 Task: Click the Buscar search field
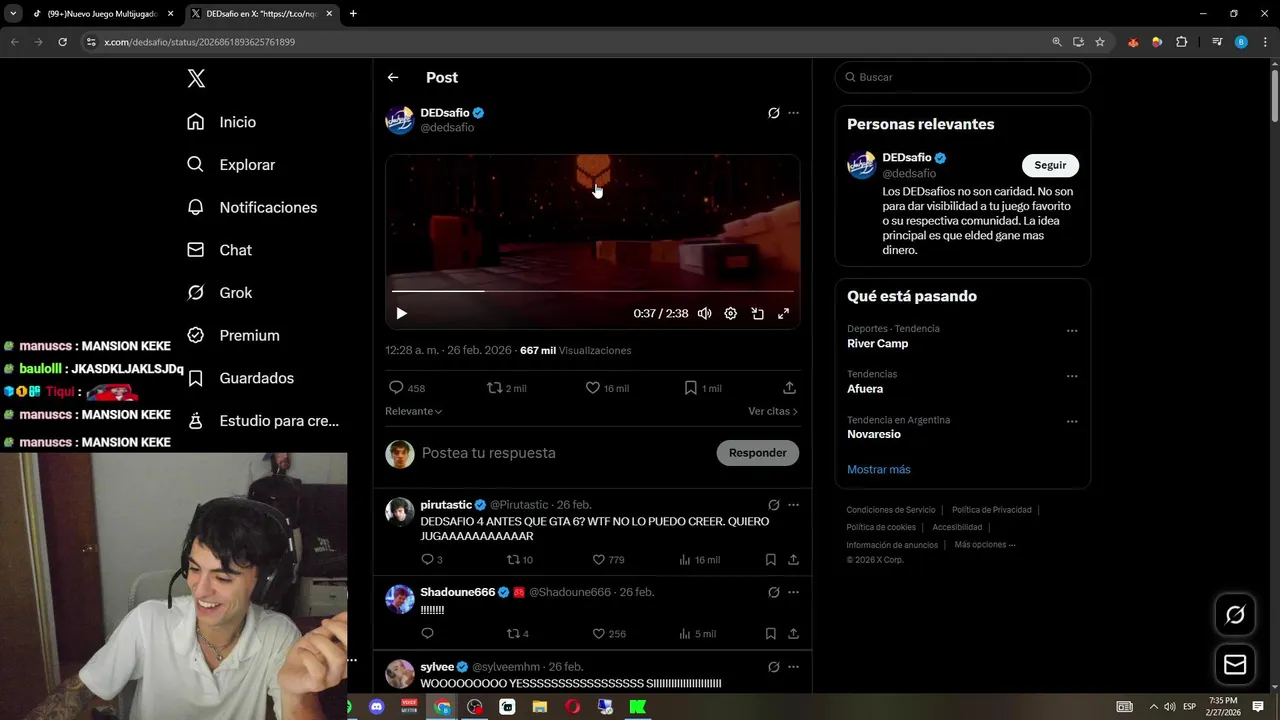tap(962, 77)
